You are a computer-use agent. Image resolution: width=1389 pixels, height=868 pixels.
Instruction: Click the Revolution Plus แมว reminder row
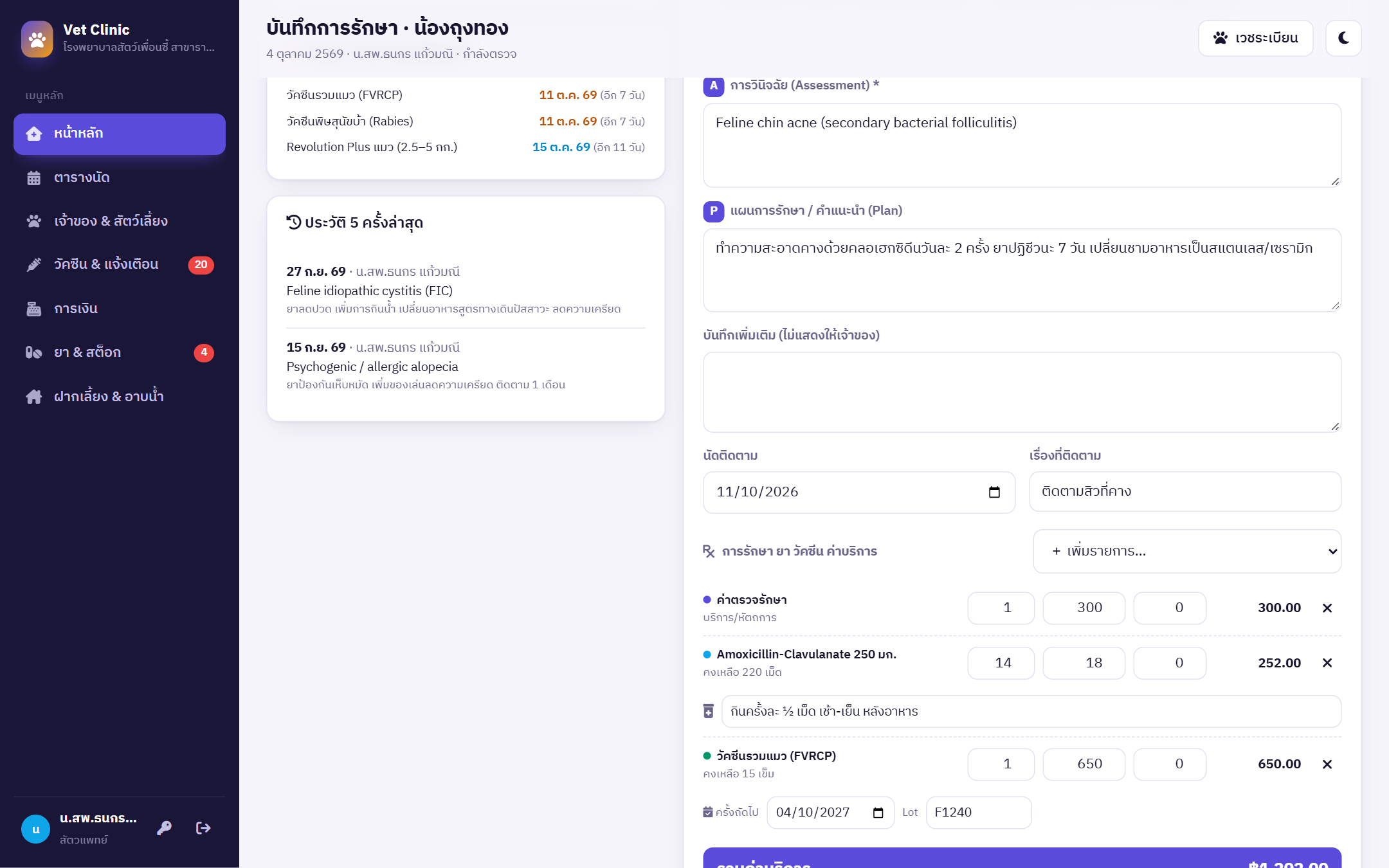coord(466,147)
